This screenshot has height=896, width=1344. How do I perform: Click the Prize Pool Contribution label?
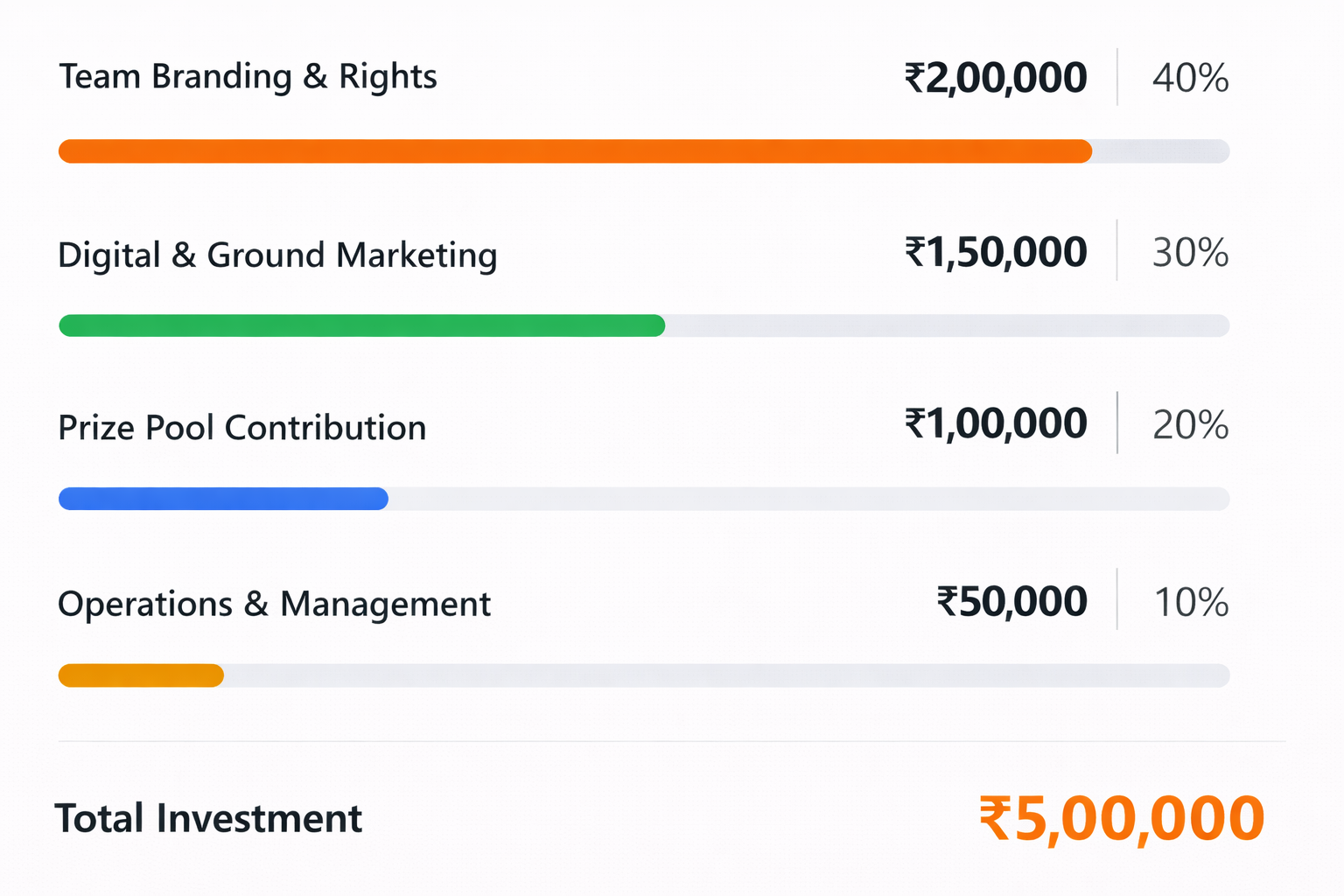(x=241, y=428)
